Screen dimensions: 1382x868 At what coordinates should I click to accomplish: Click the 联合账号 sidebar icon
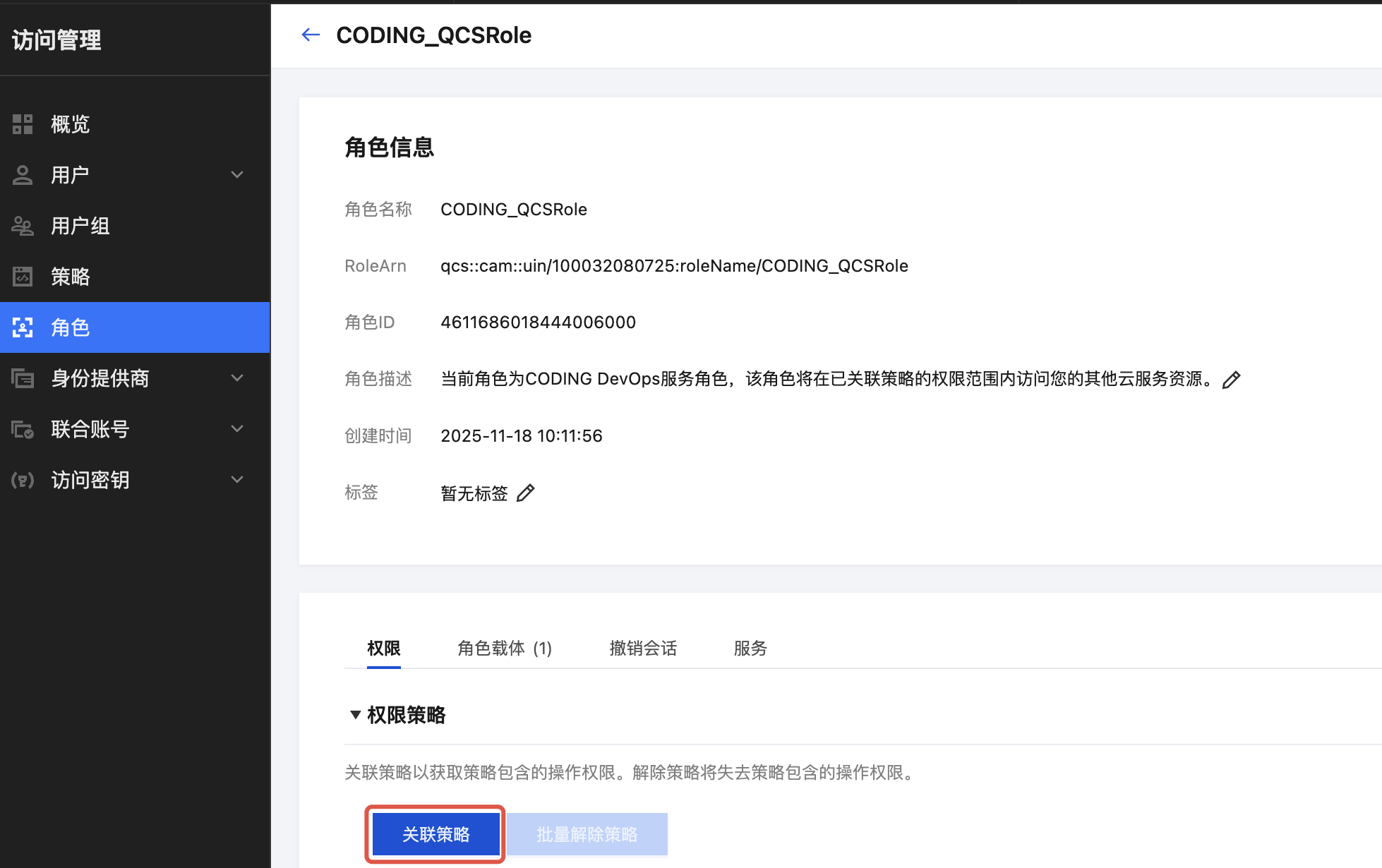pyautogui.click(x=23, y=429)
